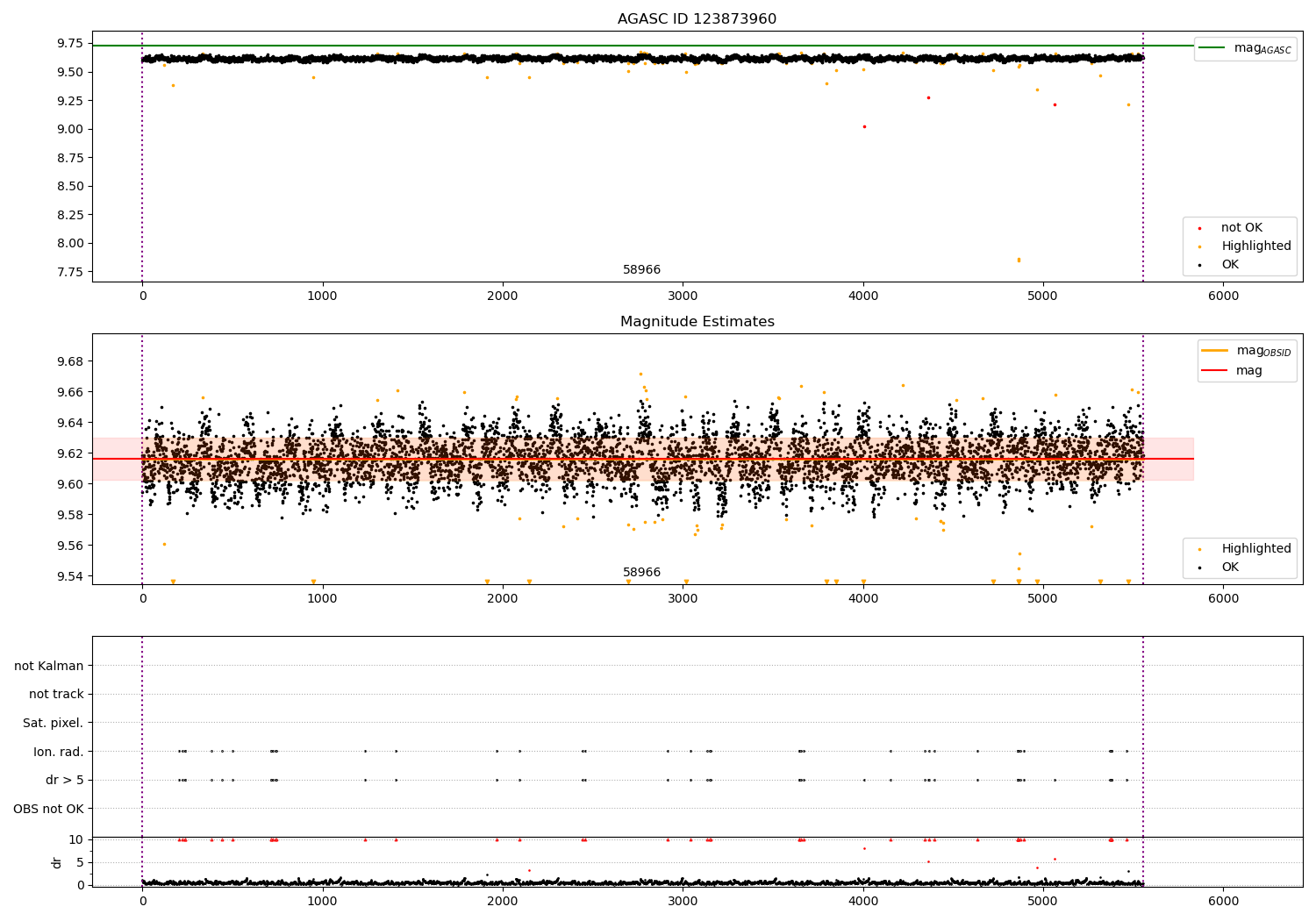
Task: Click the 3000 x-tick under the Magnitude Estimates plot
Action: 683,599
